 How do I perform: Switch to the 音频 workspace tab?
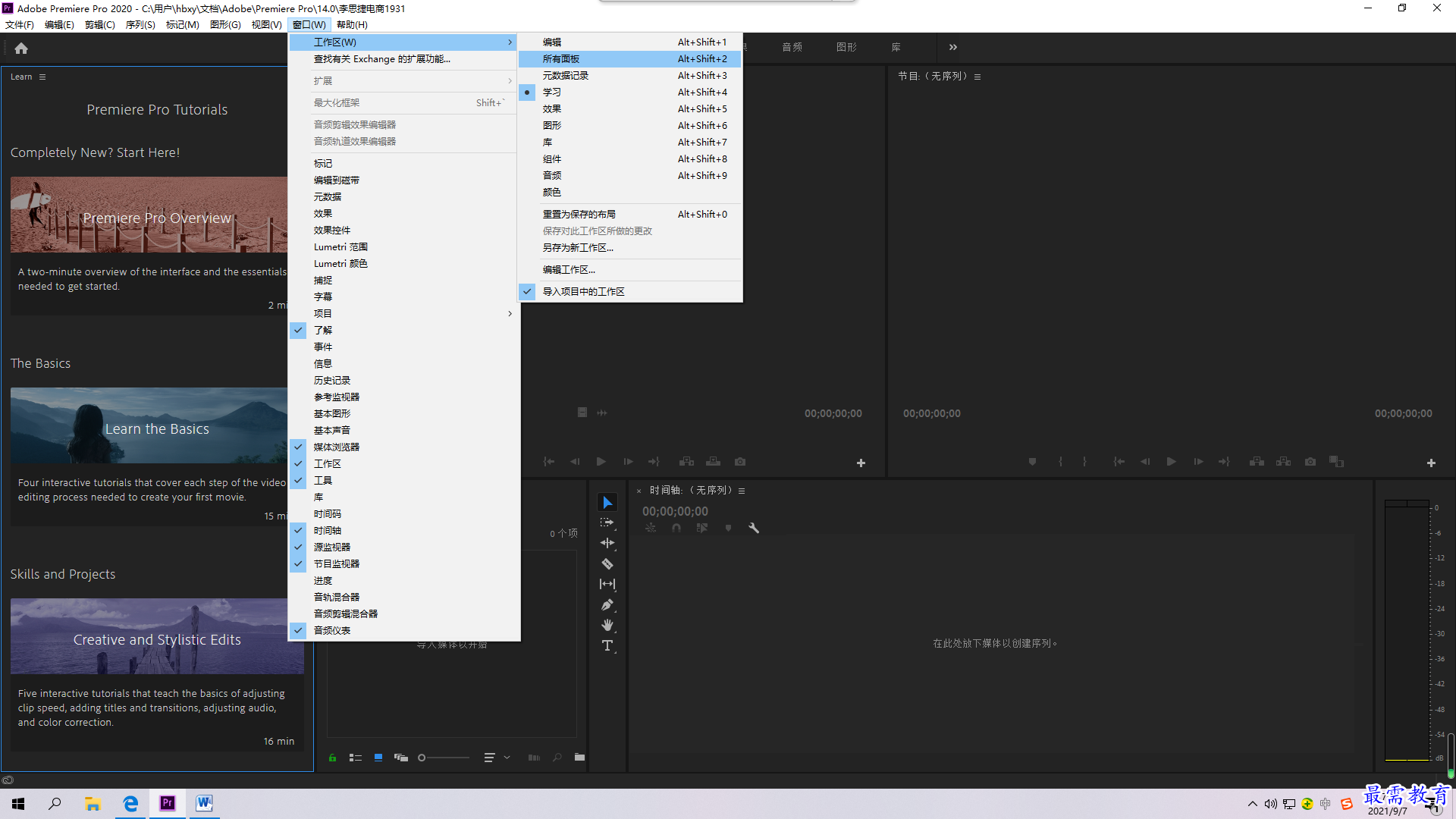pyautogui.click(x=792, y=47)
